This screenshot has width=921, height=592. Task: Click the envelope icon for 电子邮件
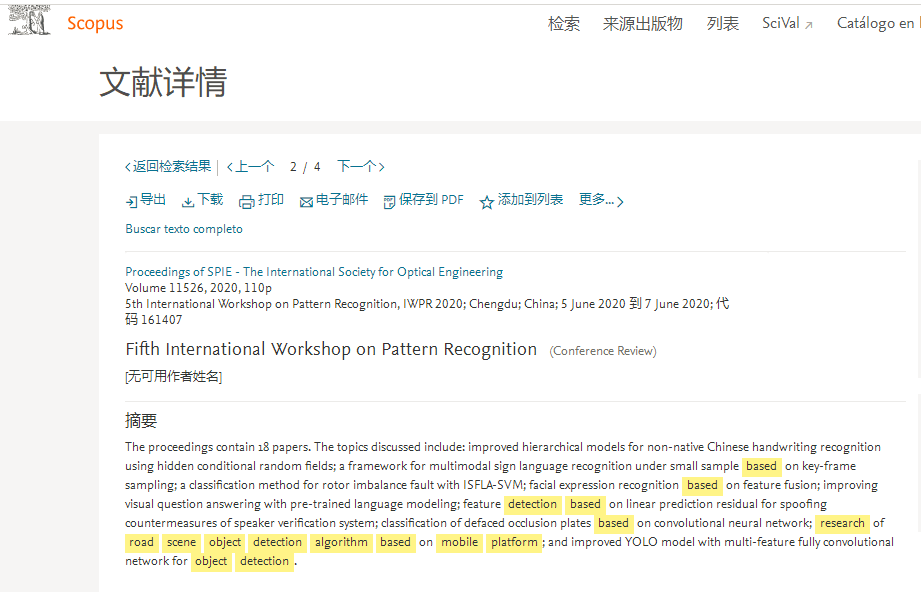click(x=306, y=201)
